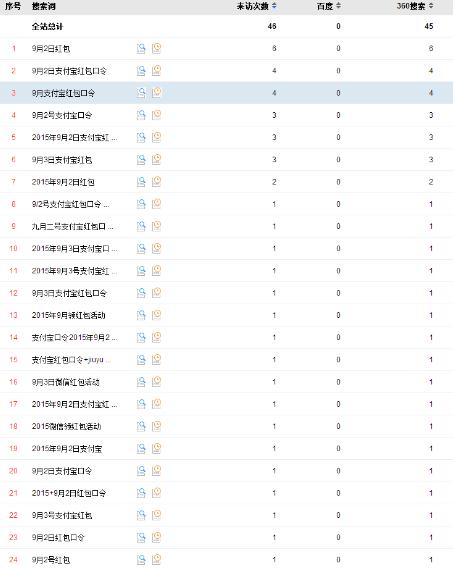Image resolution: width=453 pixels, height=569 pixels.
Task: Open the orange history icon in row 3
Action: point(156,93)
